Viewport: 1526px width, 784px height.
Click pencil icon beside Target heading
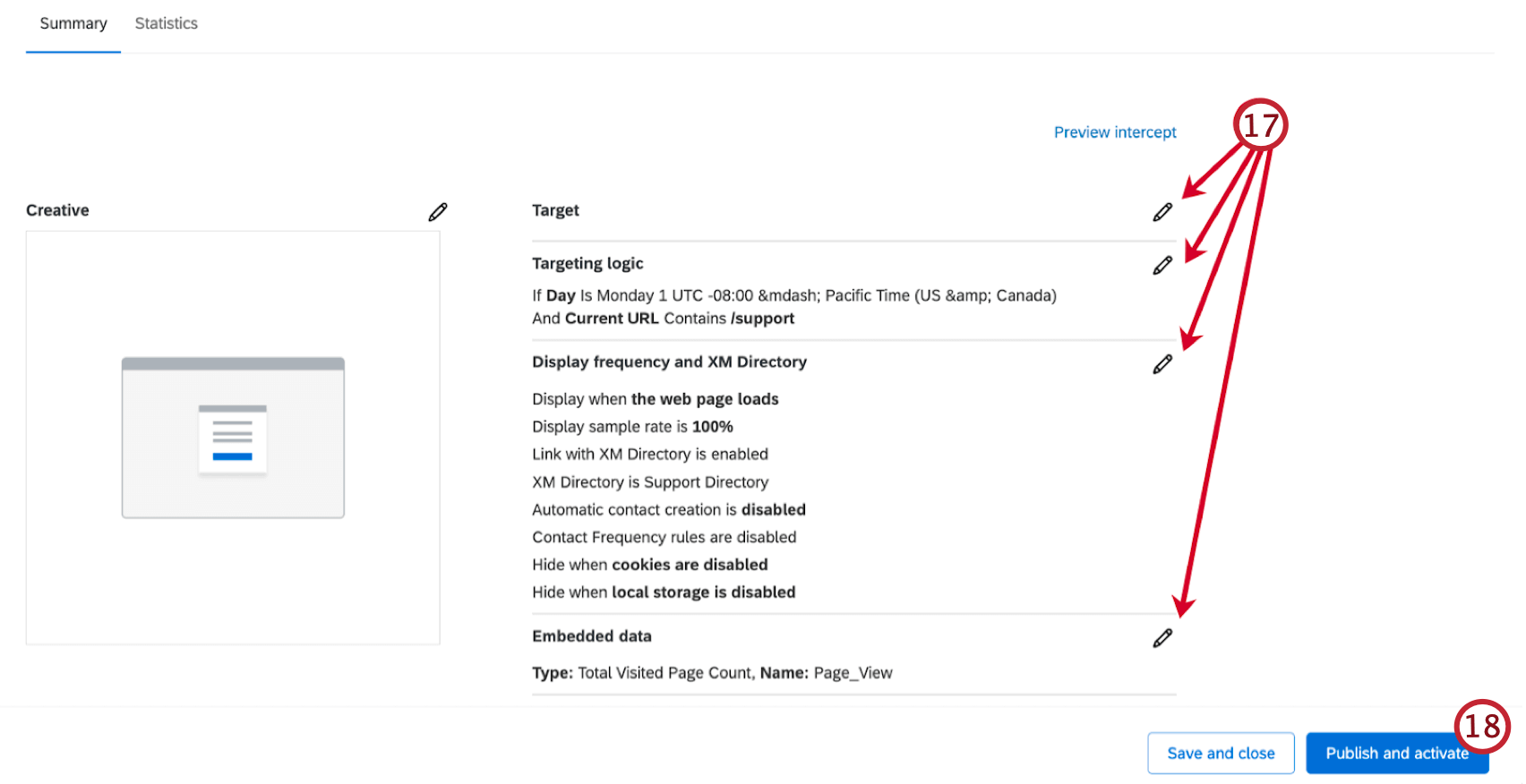click(1162, 212)
